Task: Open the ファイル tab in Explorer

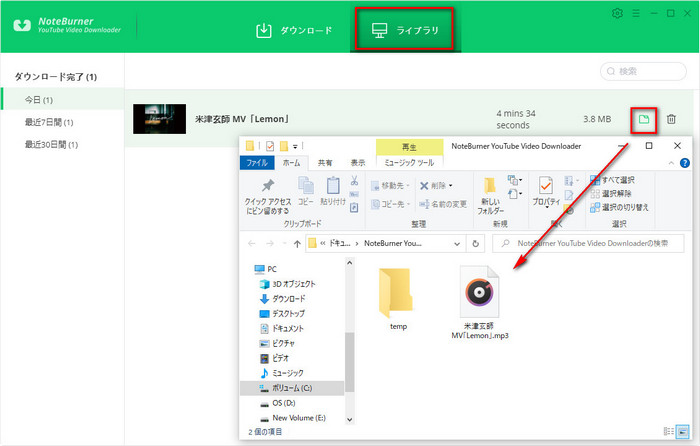Action: pyautogui.click(x=257, y=163)
